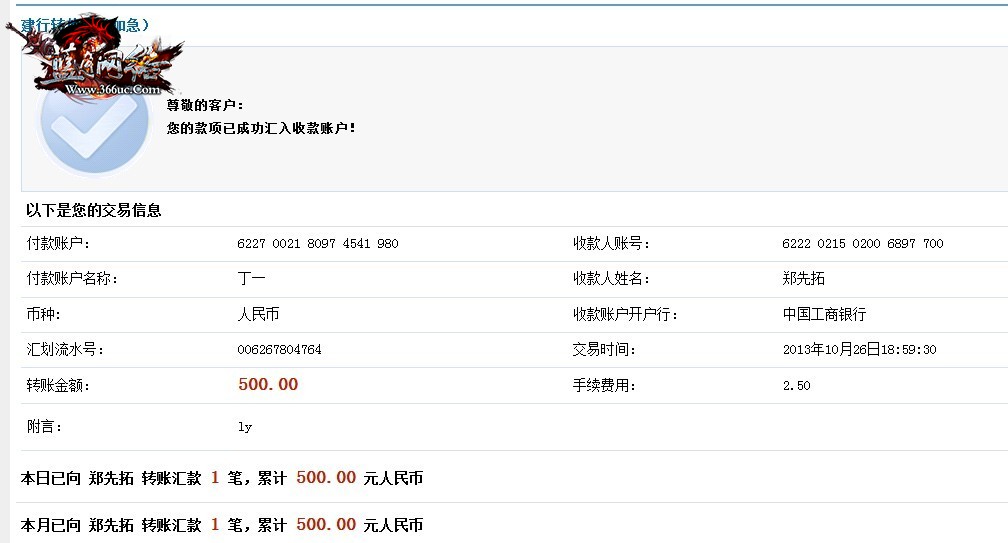Viewport: 1008px width, 543px height.
Task: Select payer account number 6227 0021 8097 4541 980
Action: point(318,244)
